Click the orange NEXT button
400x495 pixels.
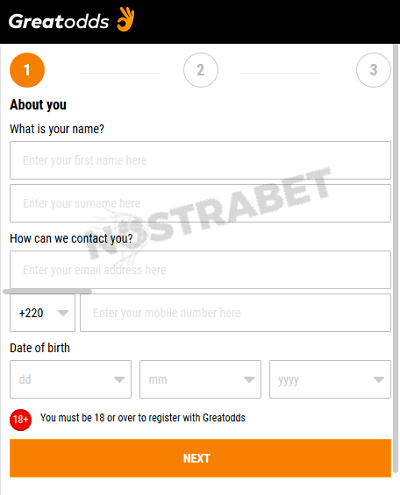coord(200,458)
